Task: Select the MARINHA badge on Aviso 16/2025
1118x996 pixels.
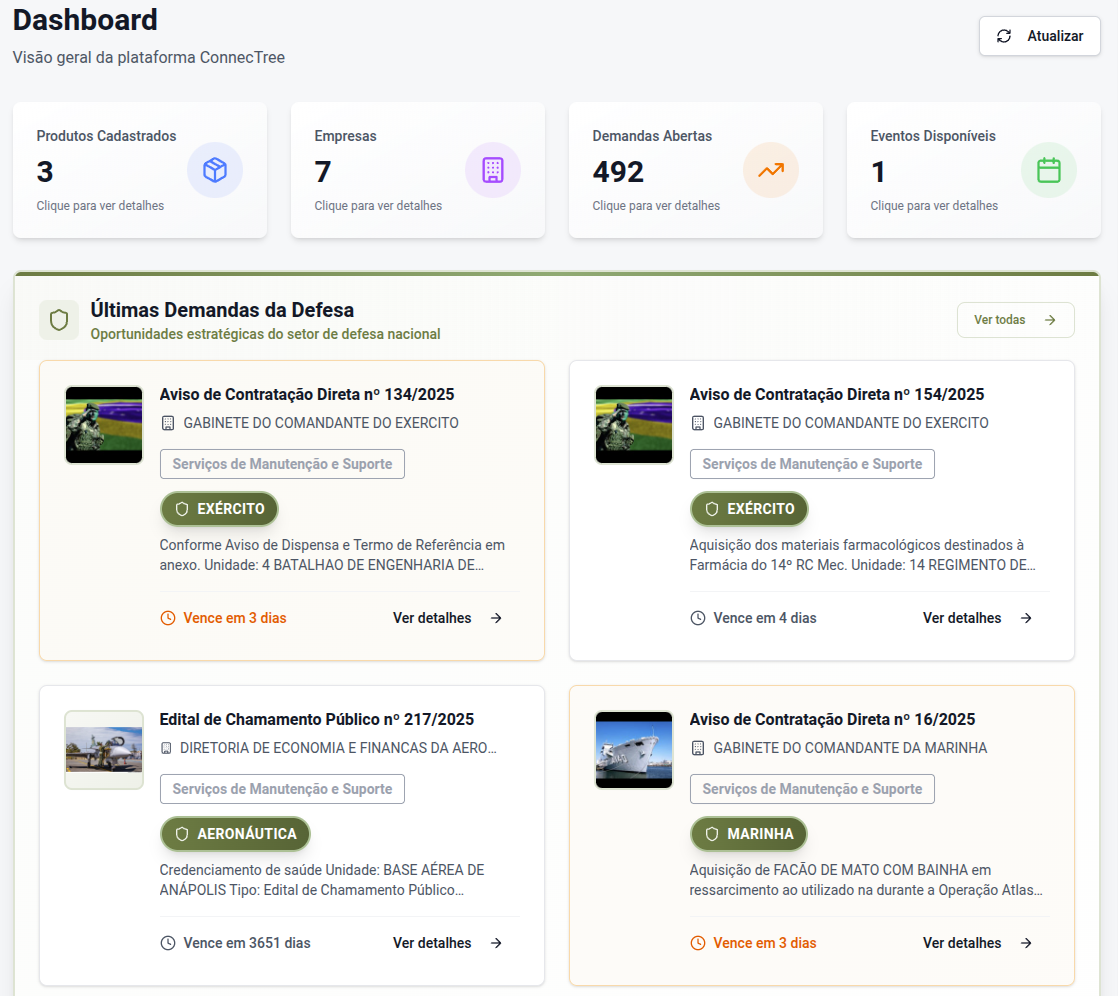Action: point(748,833)
